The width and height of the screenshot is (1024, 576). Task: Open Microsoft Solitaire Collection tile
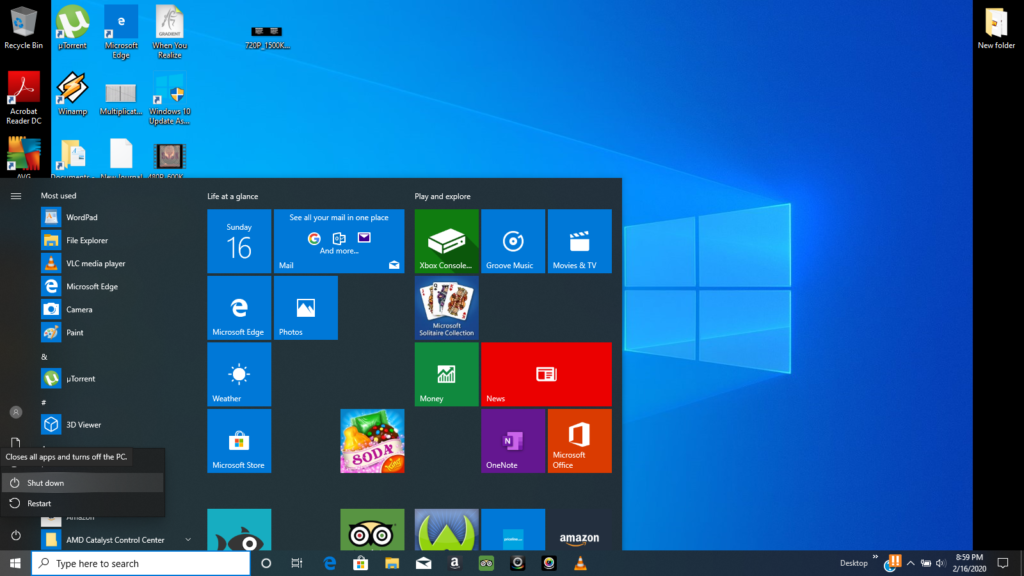click(446, 308)
